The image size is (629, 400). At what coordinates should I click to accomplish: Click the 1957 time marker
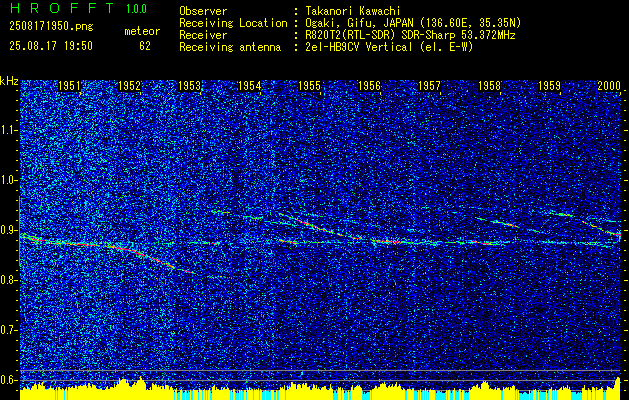[x=429, y=86]
